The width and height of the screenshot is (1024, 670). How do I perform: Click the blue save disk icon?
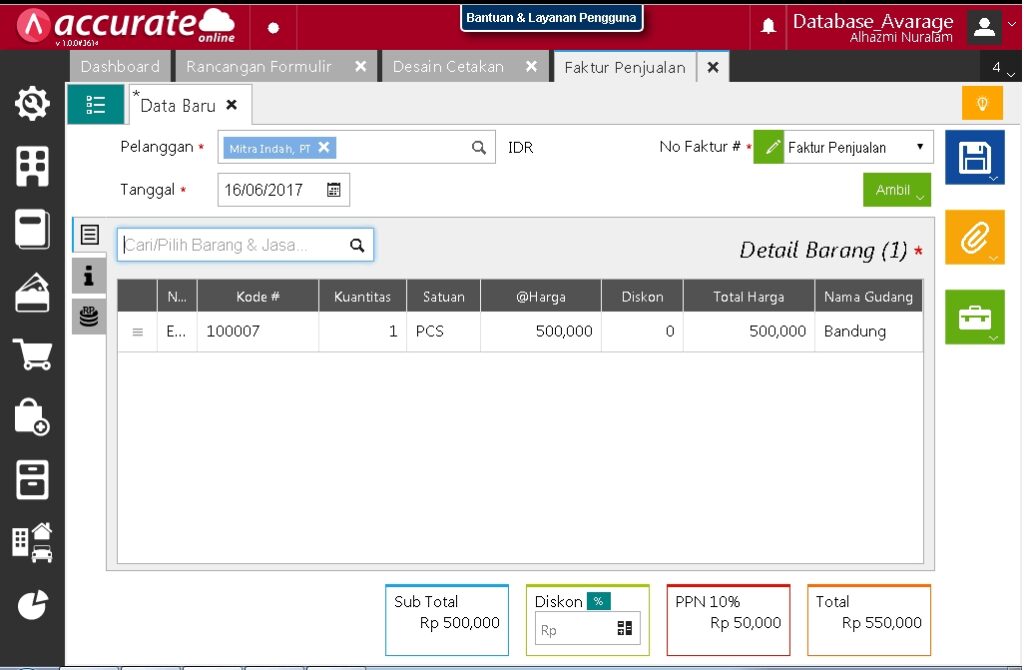[x=973, y=158]
